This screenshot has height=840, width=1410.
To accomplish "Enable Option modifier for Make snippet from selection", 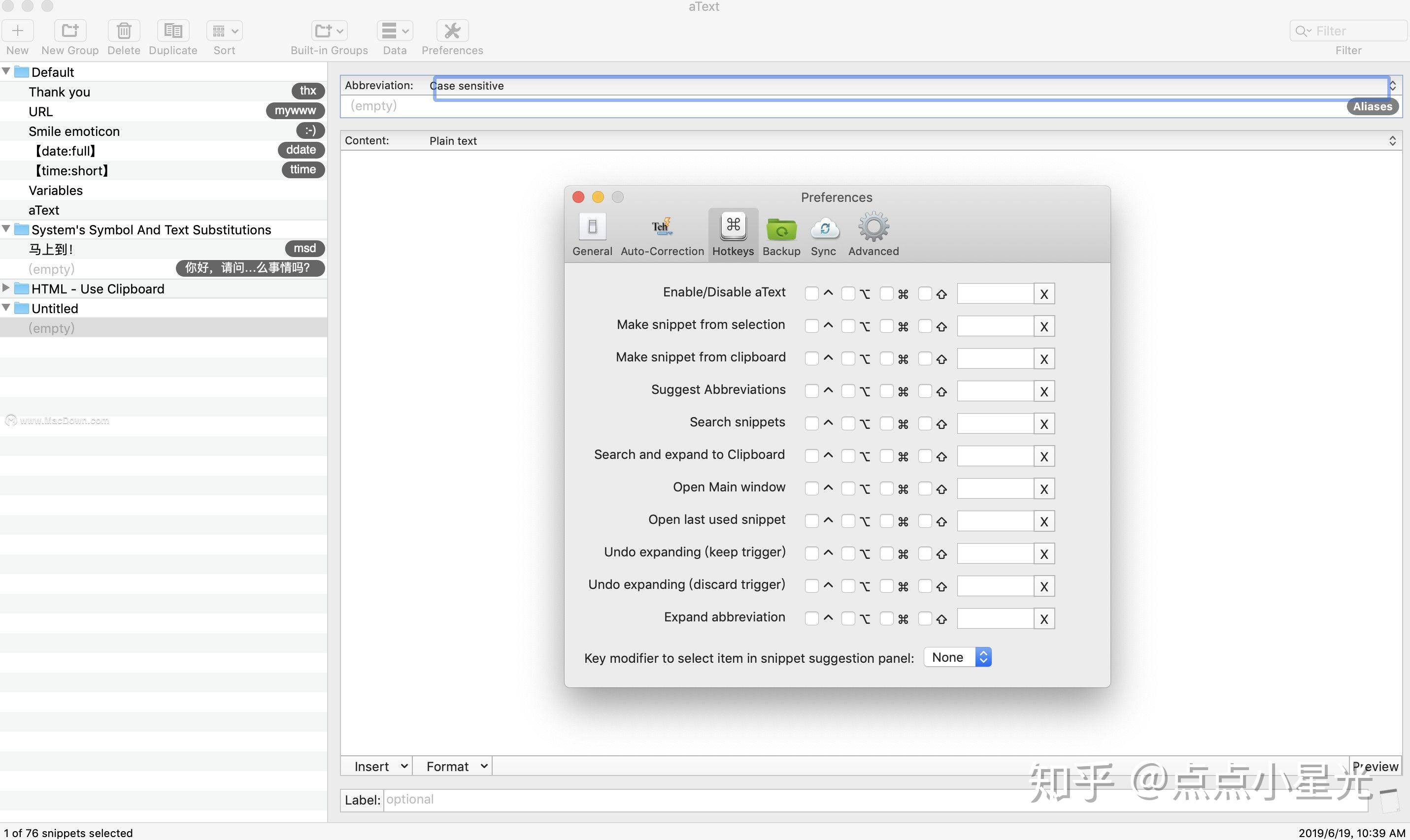I will pos(848,326).
